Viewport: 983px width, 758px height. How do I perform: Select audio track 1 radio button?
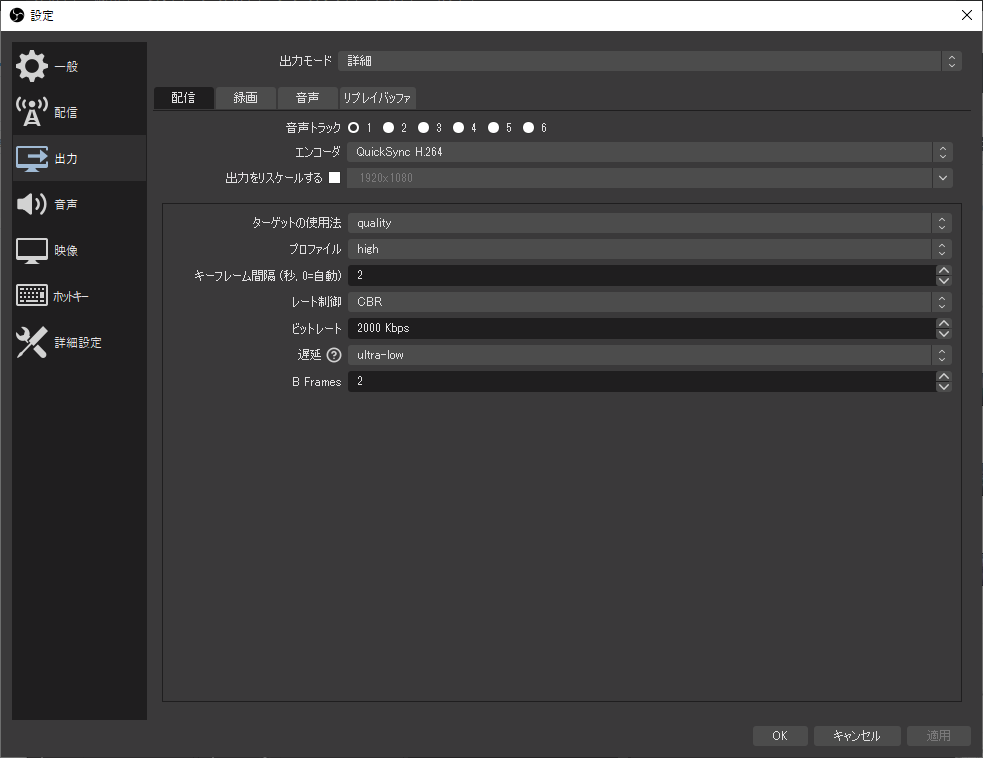pyautogui.click(x=354, y=127)
